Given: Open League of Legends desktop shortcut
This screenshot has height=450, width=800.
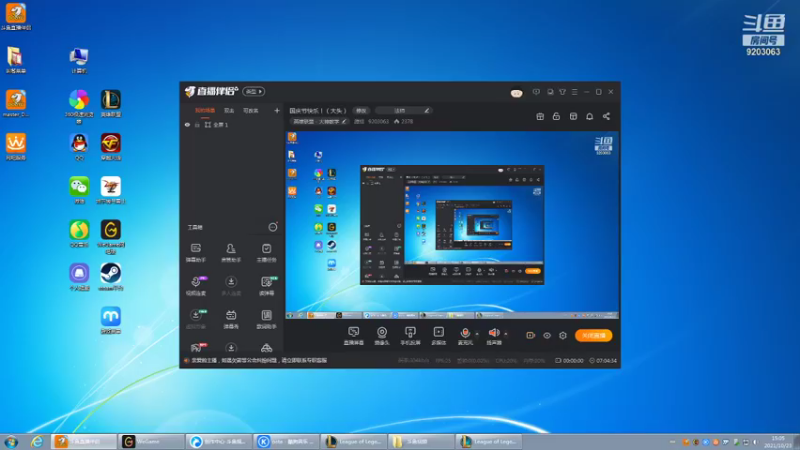Looking at the screenshot, I should point(111,103).
